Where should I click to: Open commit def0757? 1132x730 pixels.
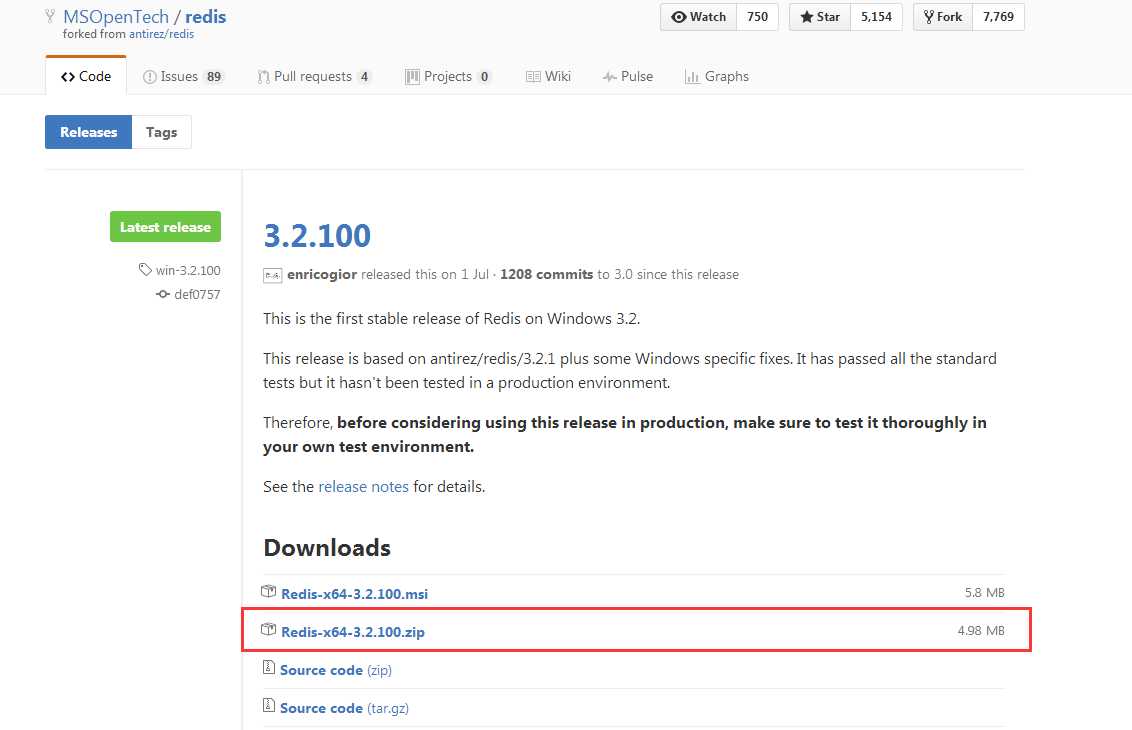point(197,294)
